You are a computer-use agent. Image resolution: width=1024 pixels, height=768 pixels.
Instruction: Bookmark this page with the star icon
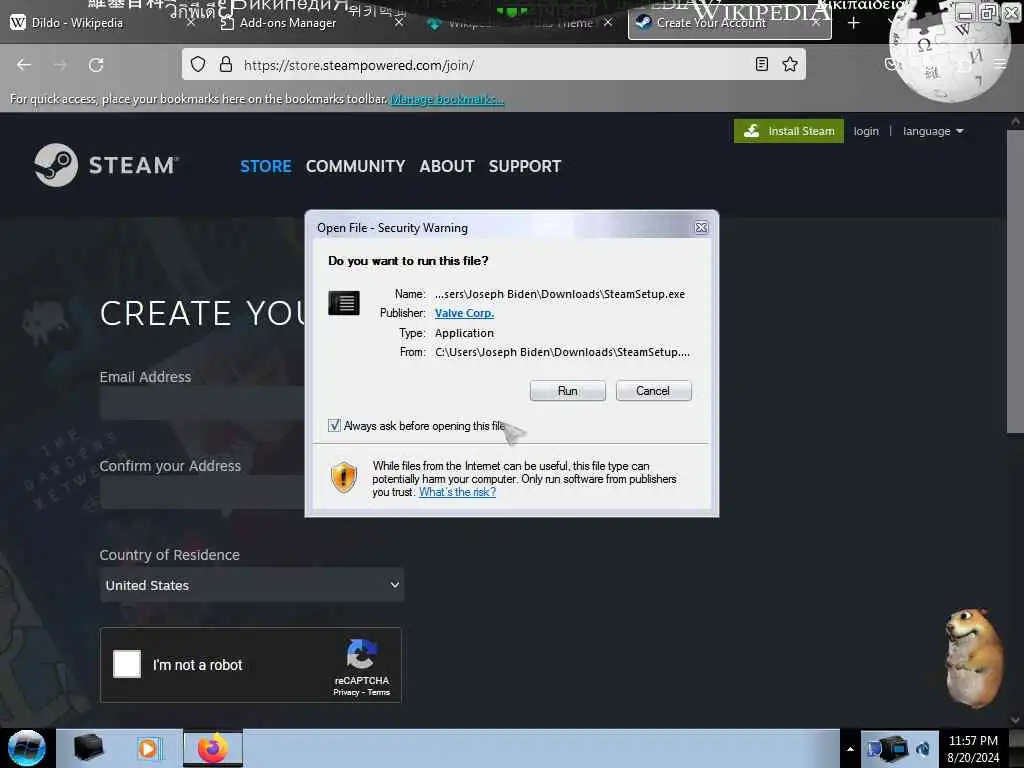790,64
